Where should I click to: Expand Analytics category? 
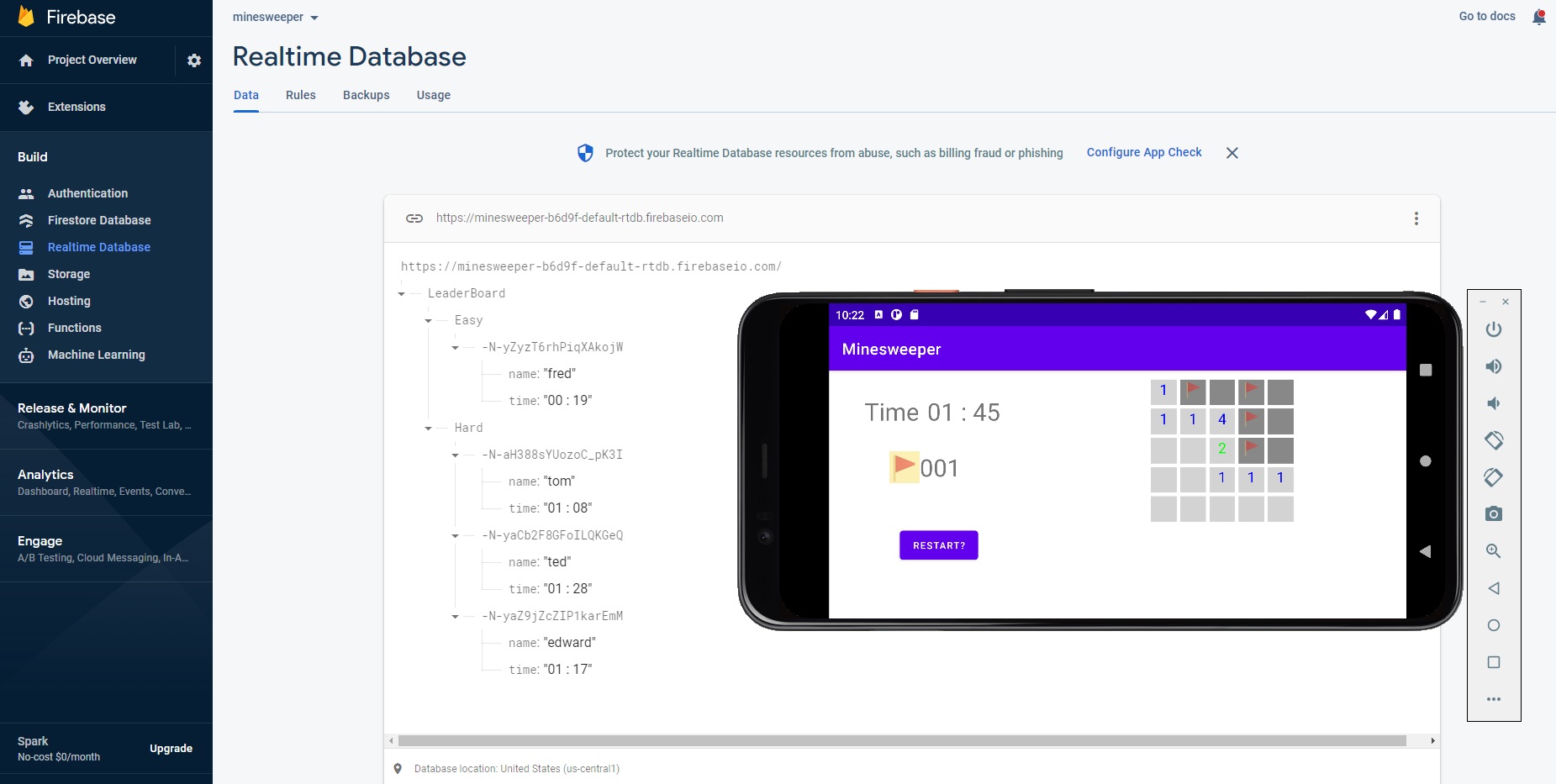pyautogui.click(x=106, y=482)
